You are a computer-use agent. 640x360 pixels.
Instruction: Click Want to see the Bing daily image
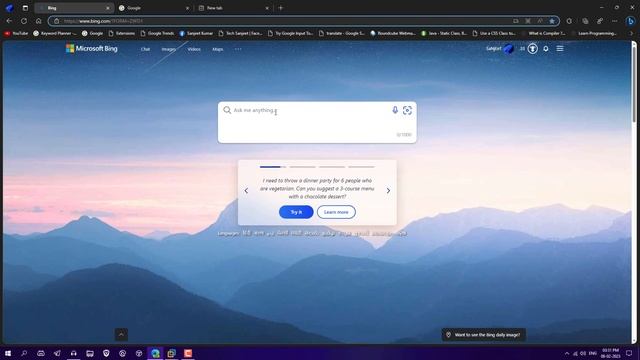[483, 335]
